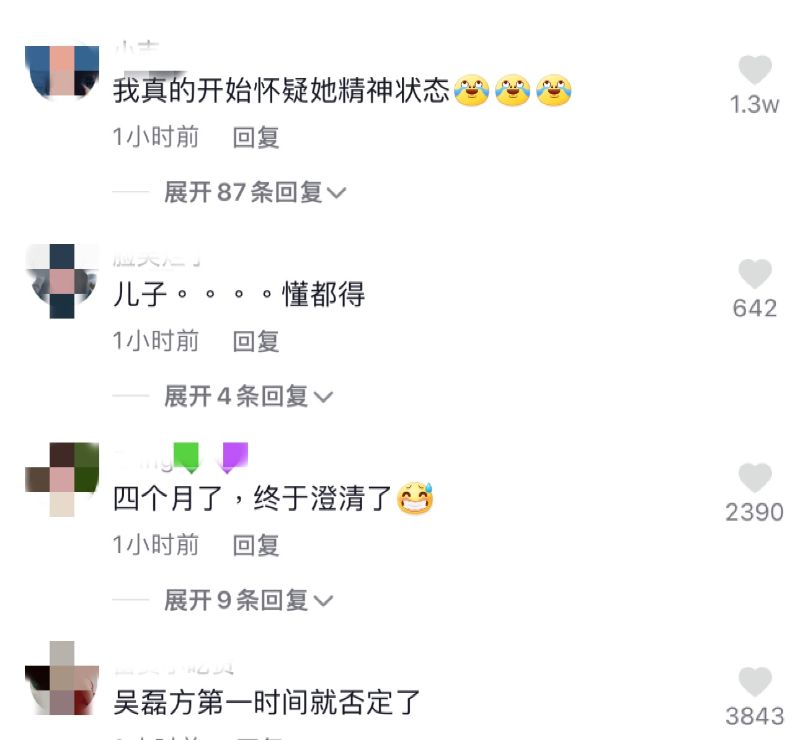Open username above 儿子懂都得 comment
This screenshot has height=740, width=800.
[x=156, y=260]
